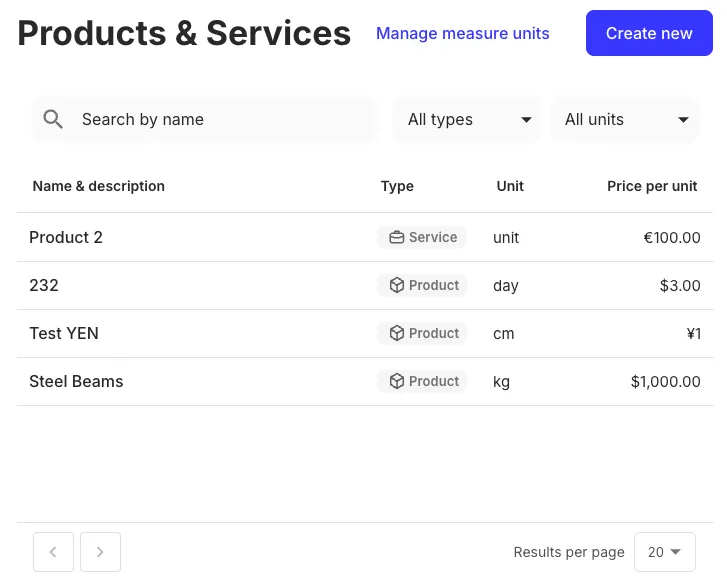Click the Name & description column header

pos(99,186)
